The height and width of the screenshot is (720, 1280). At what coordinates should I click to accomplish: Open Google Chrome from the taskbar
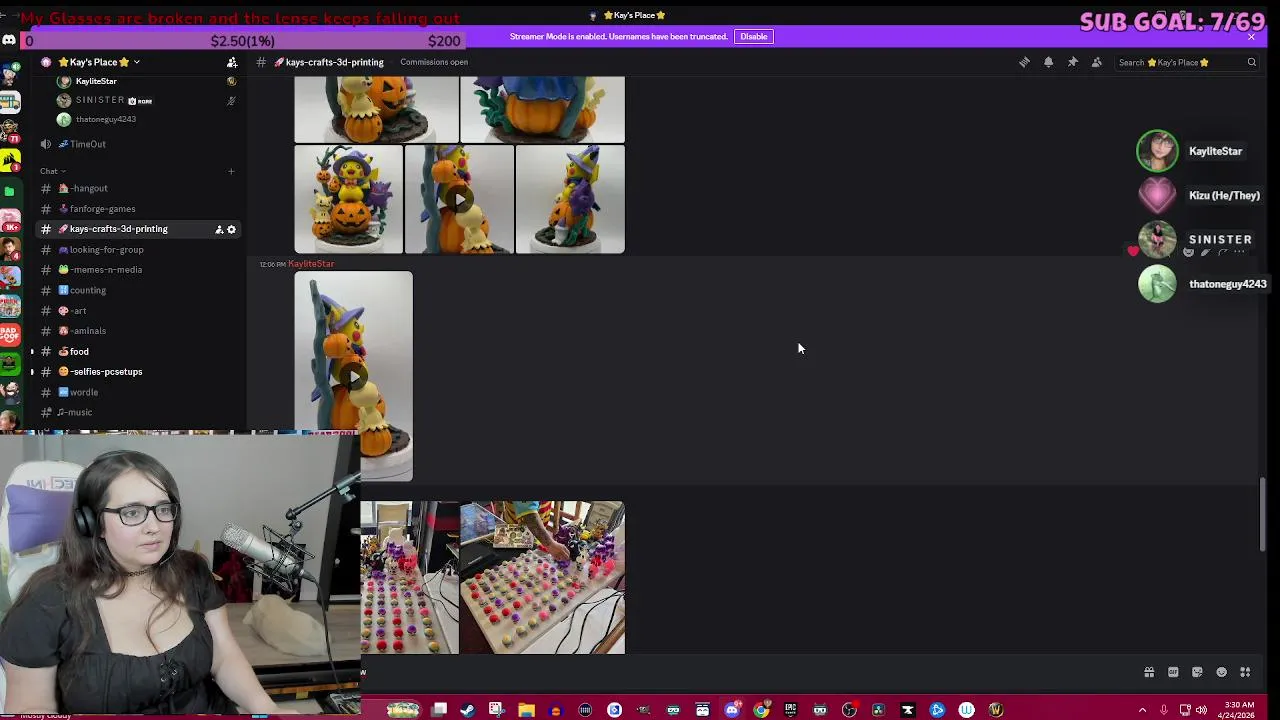[x=761, y=710]
